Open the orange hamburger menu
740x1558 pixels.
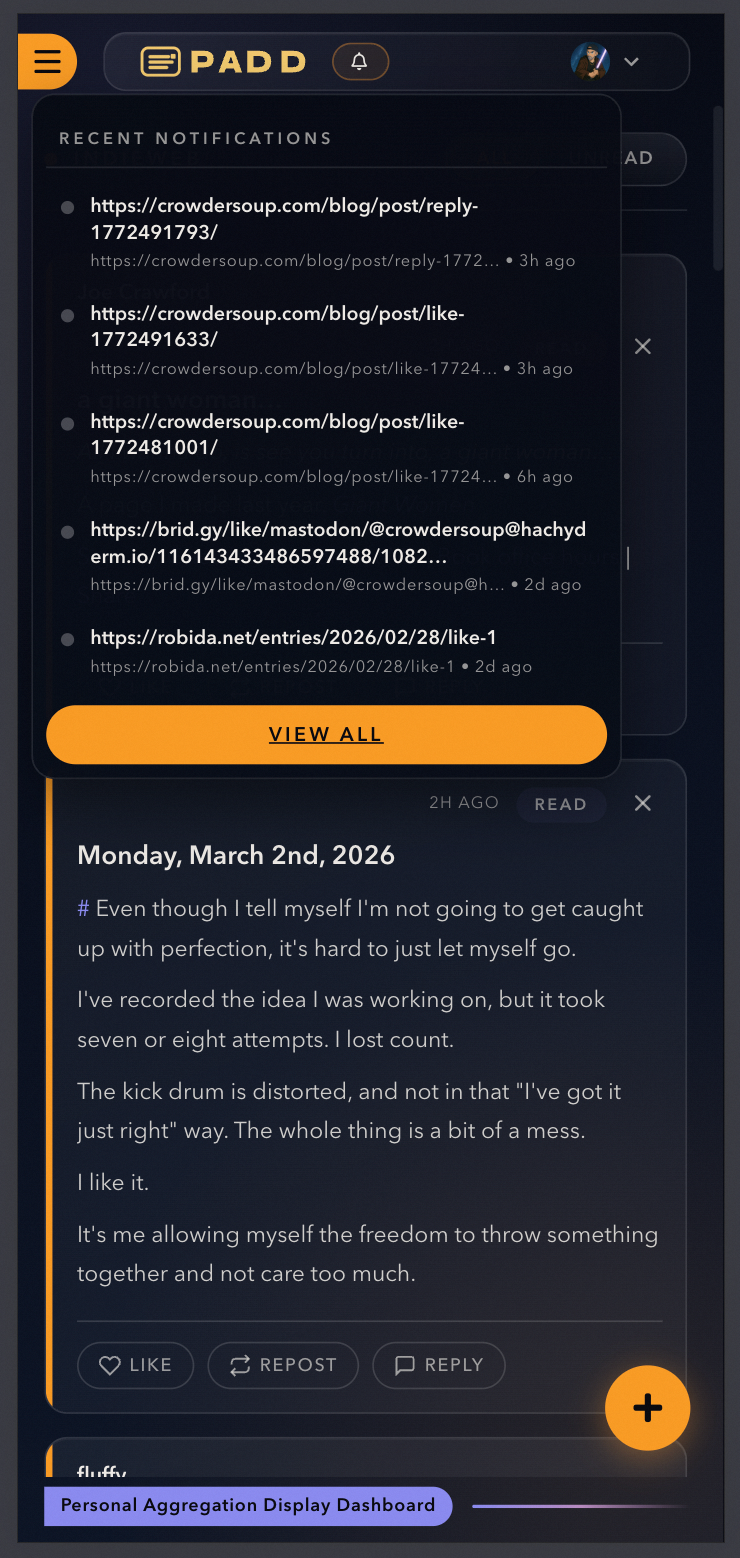[x=47, y=62]
